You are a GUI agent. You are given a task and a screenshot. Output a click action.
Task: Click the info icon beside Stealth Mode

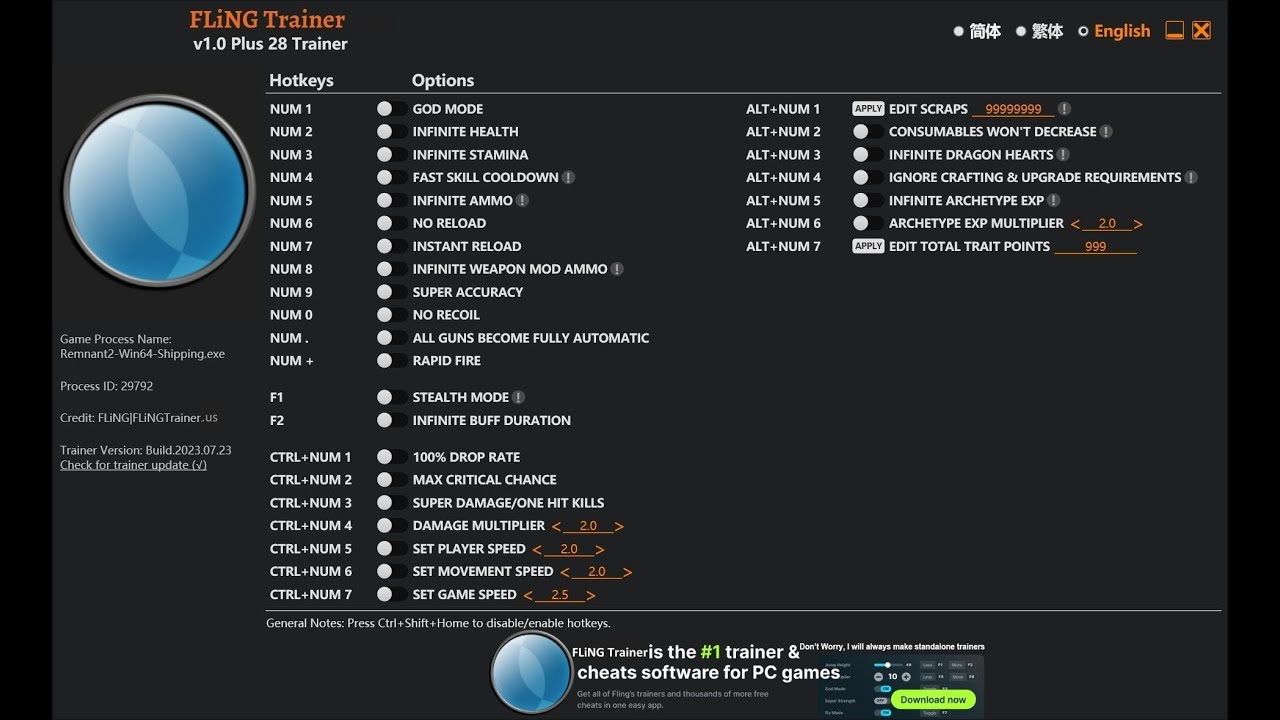(x=518, y=397)
